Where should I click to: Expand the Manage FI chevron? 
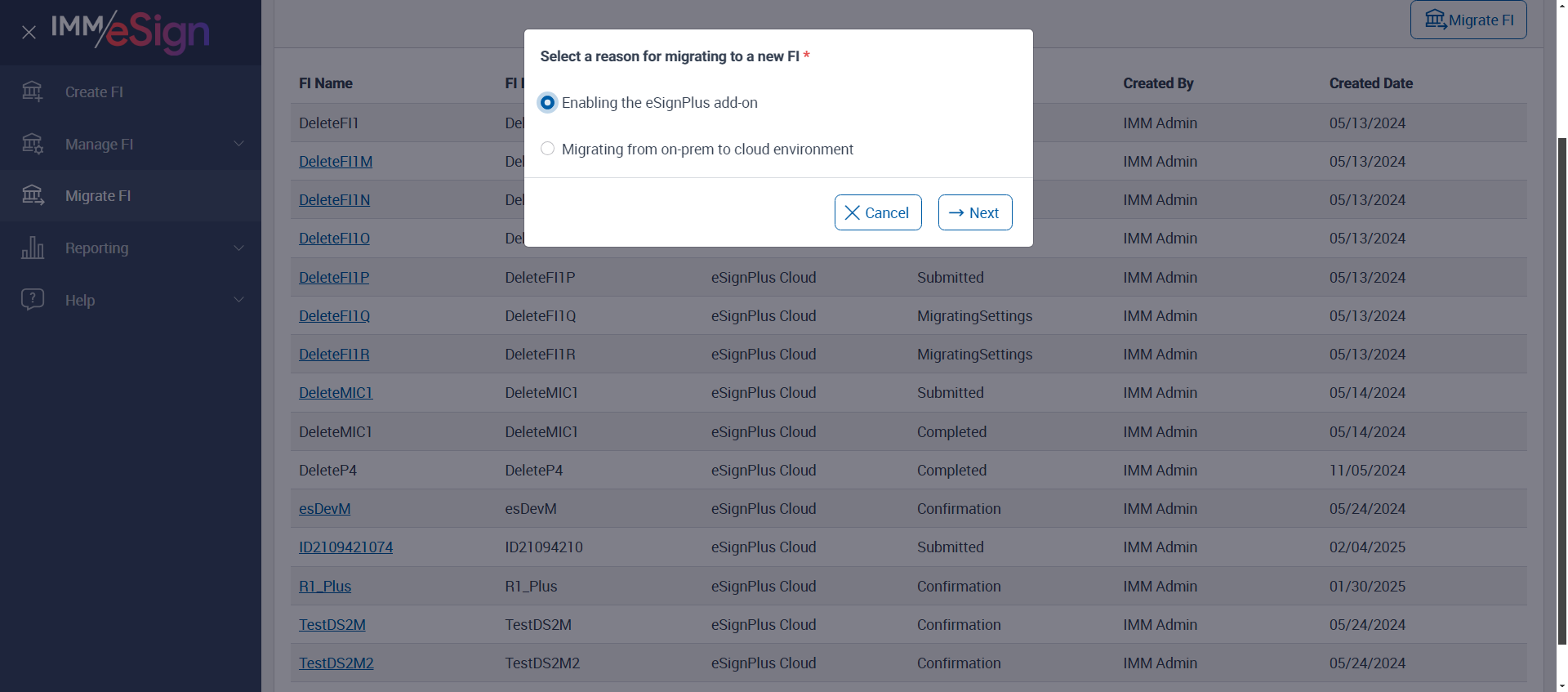coord(238,144)
